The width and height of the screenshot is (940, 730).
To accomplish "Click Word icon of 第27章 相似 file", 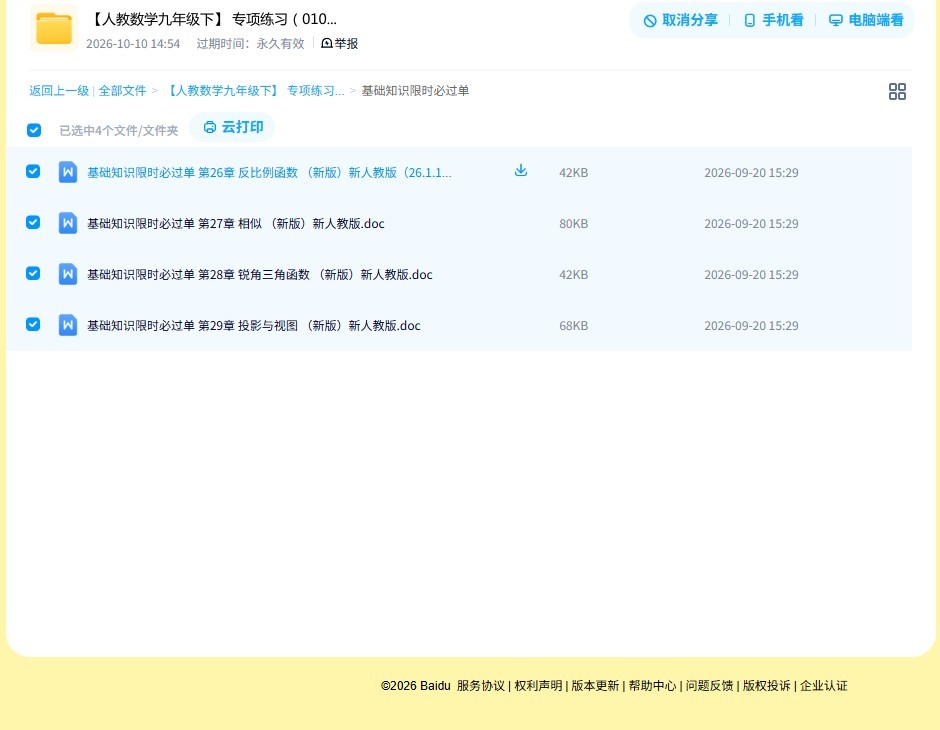I will (x=68, y=223).
